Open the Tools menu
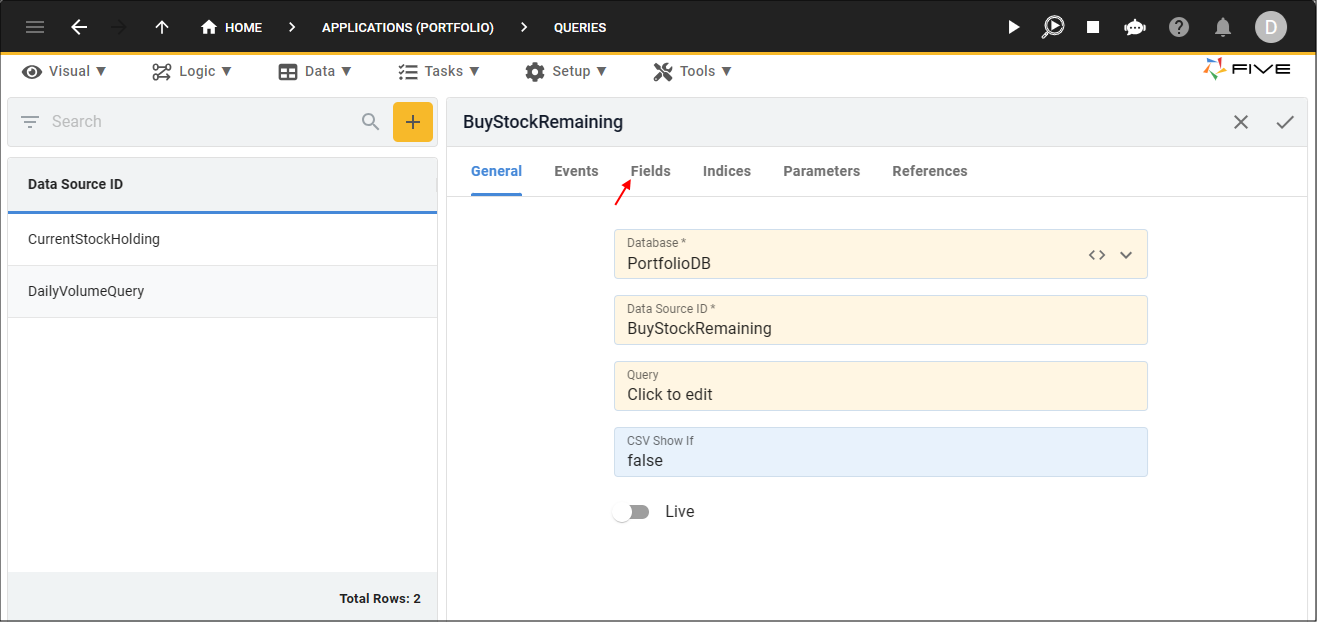The image size is (1317, 622). click(x=693, y=71)
